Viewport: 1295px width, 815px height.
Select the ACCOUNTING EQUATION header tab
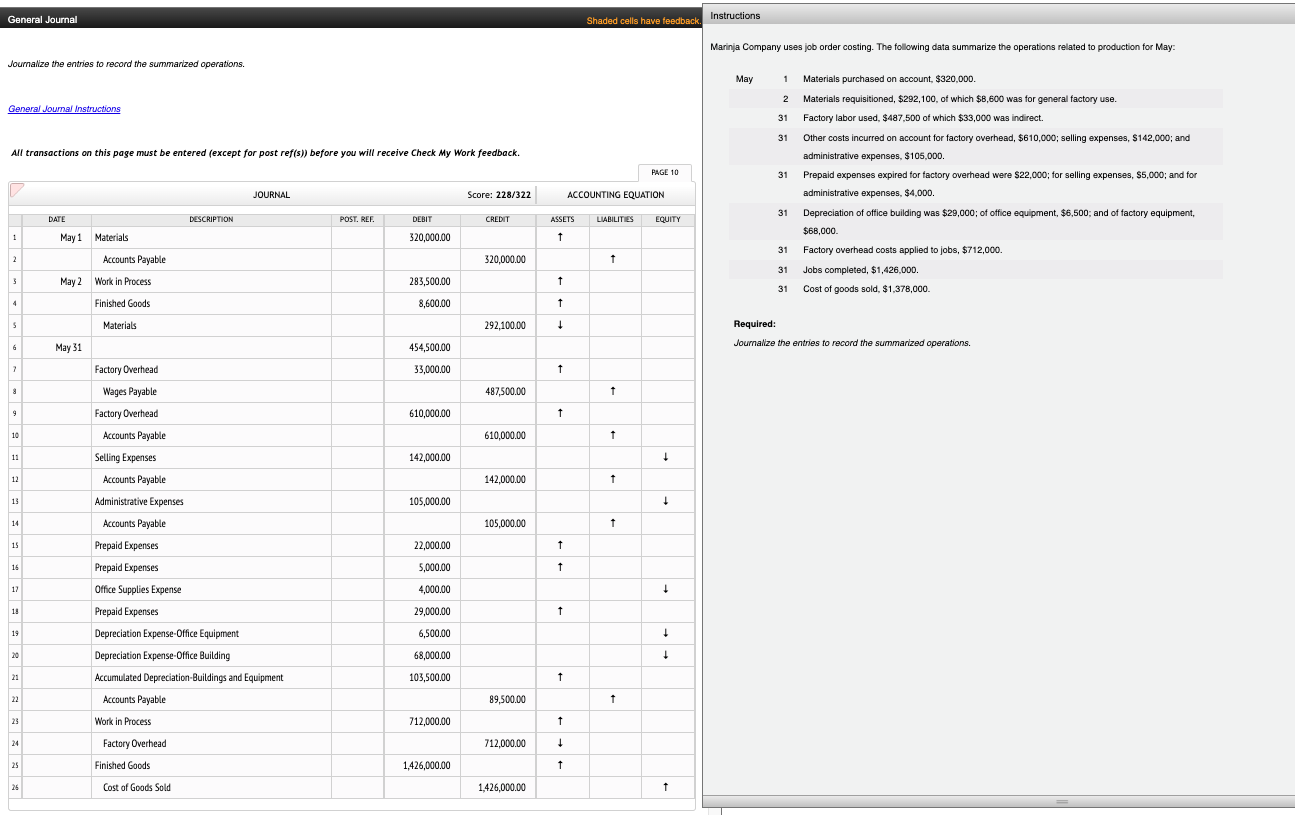(616, 194)
